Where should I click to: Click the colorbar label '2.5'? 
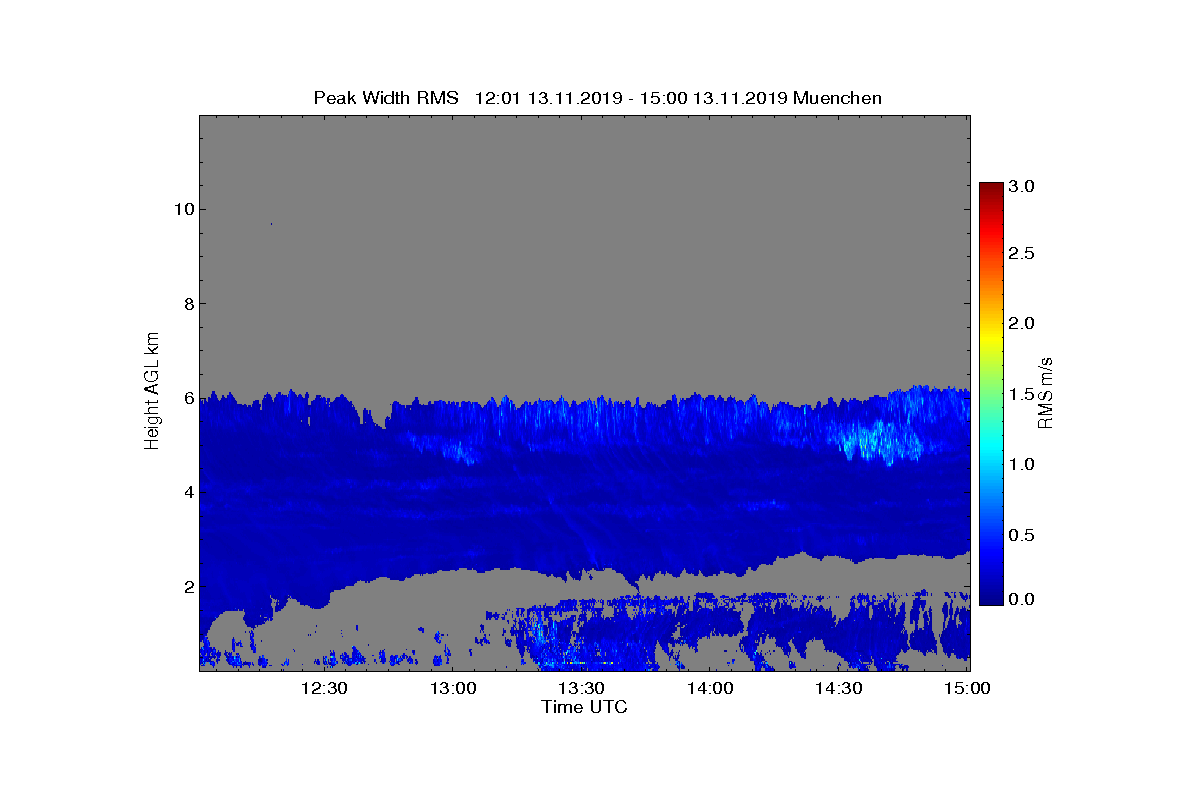click(1021, 254)
